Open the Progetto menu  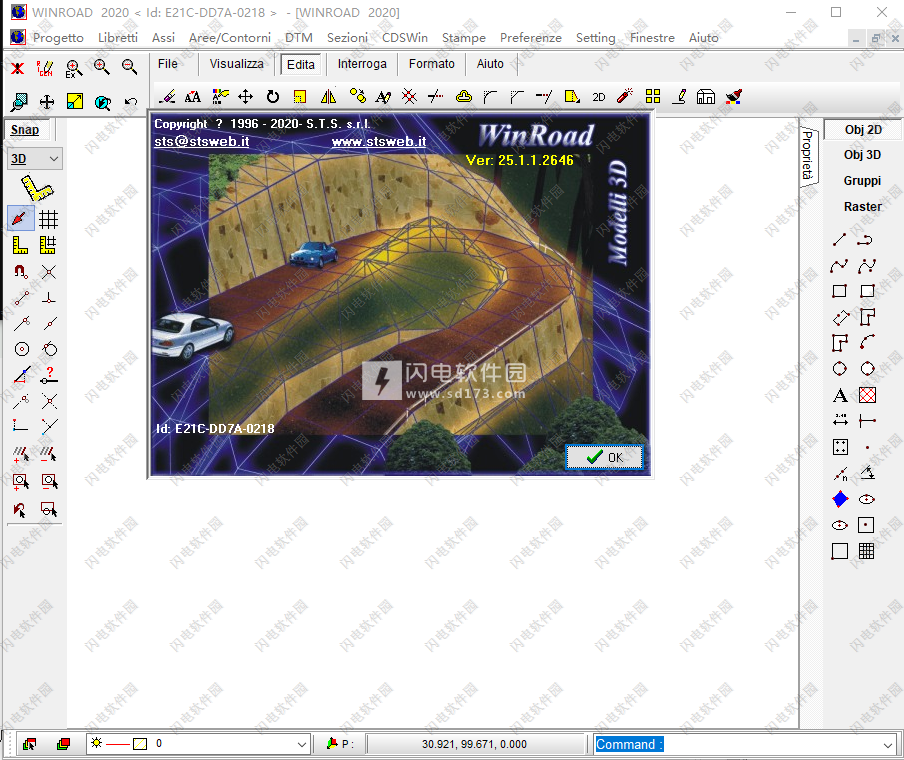[x=58, y=37]
